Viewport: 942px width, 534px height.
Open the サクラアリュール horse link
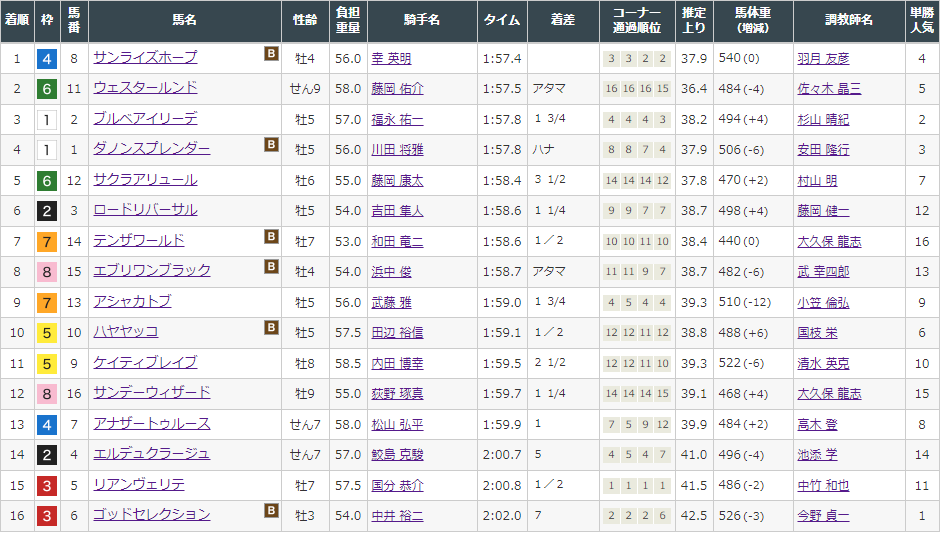point(145,180)
